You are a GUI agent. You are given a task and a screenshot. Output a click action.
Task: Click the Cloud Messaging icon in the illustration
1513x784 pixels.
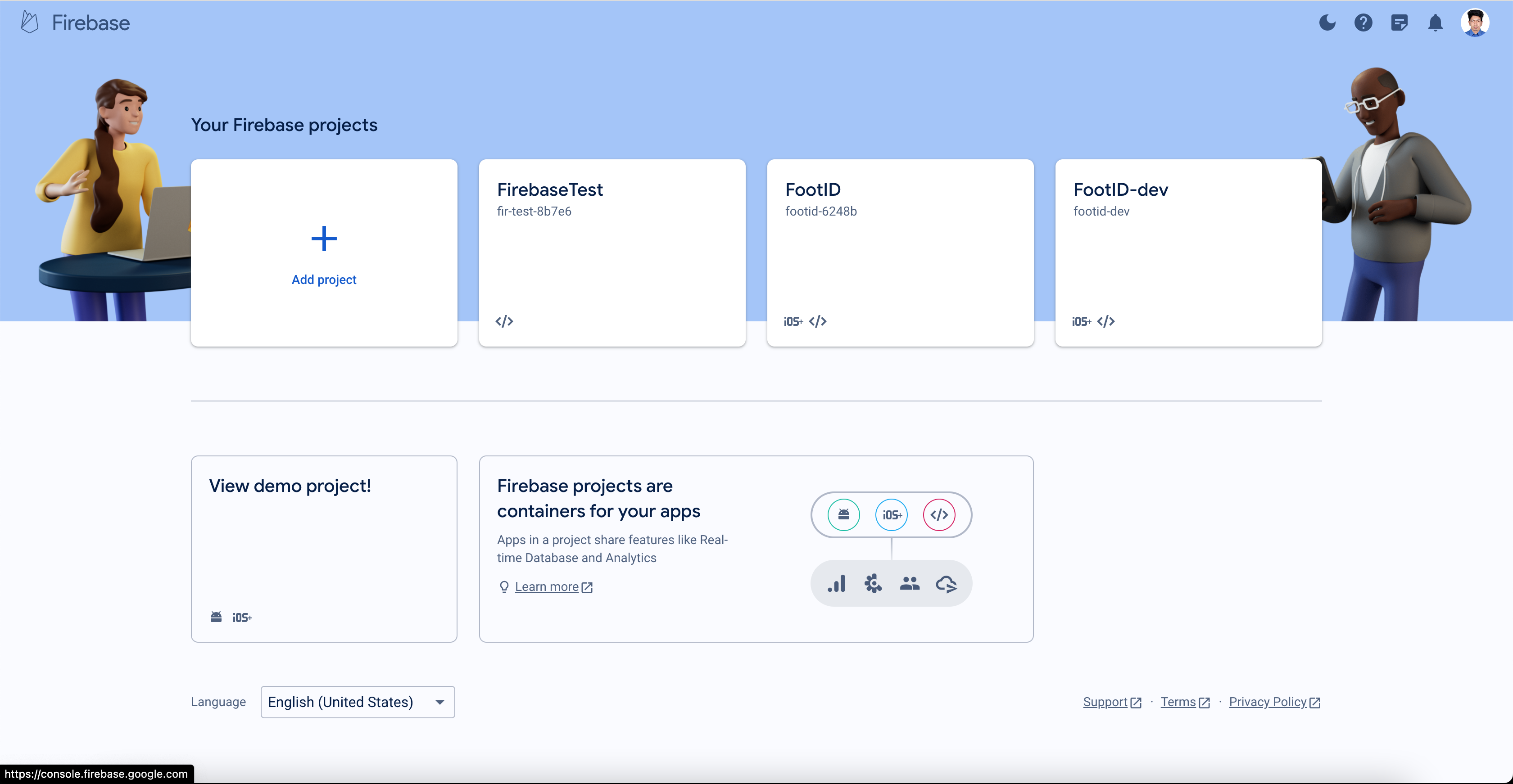pos(947,583)
